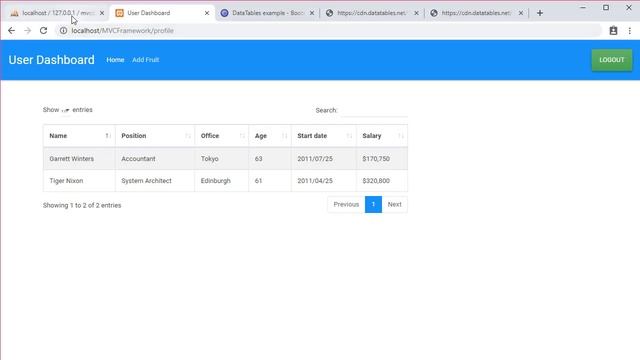This screenshot has height=360, width=640.
Task: Open the Add Fruit nav link
Action: (146, 60)
